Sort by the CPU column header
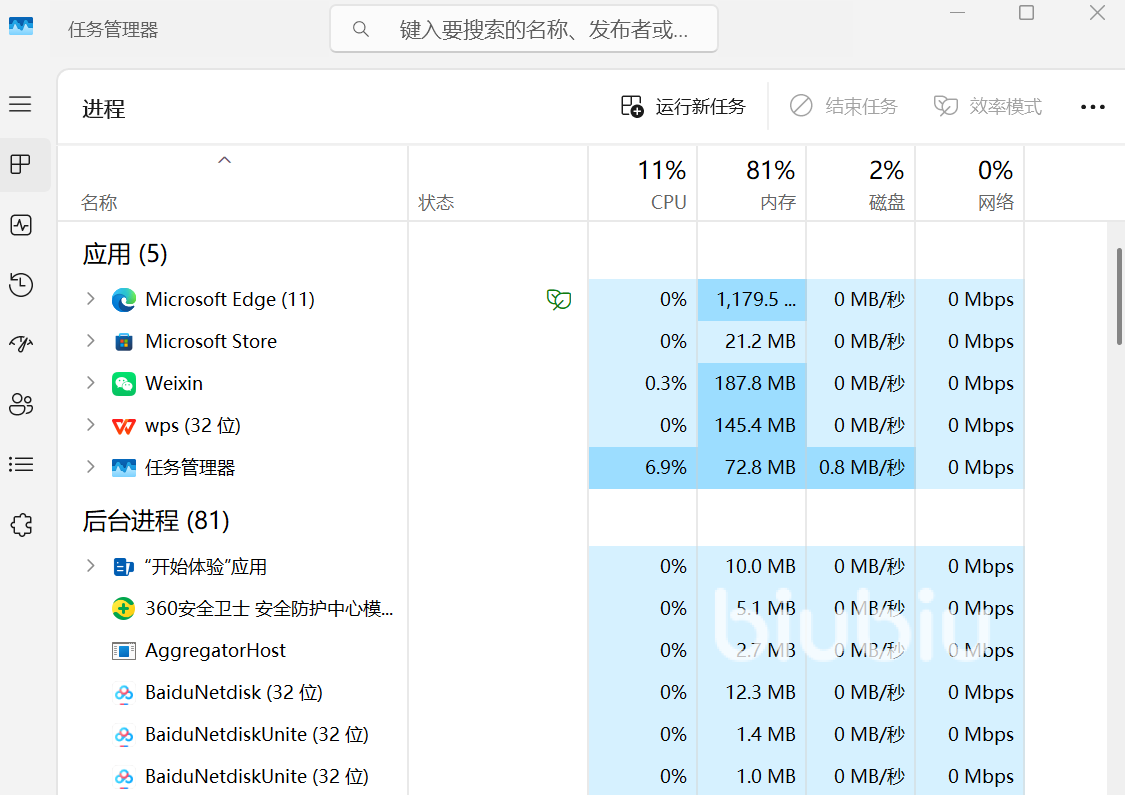Screen dimensions: 1125x795 tap(643, 184)
